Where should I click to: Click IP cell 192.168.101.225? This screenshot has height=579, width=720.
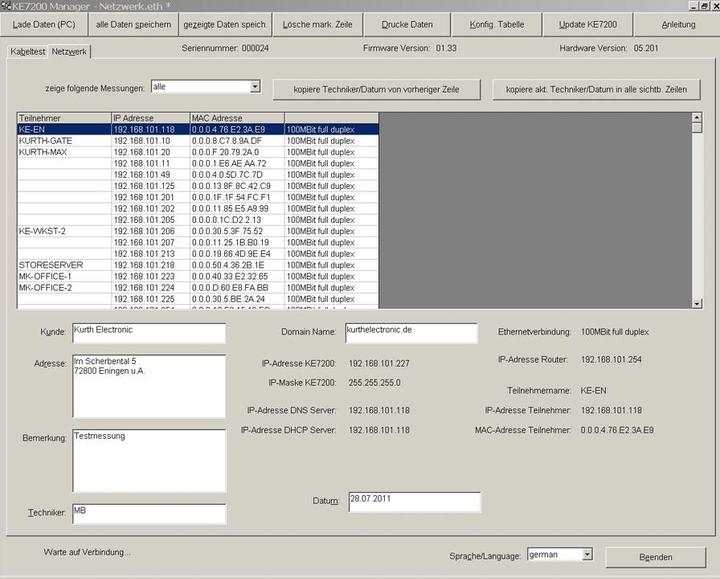click(x=151, y=299)
